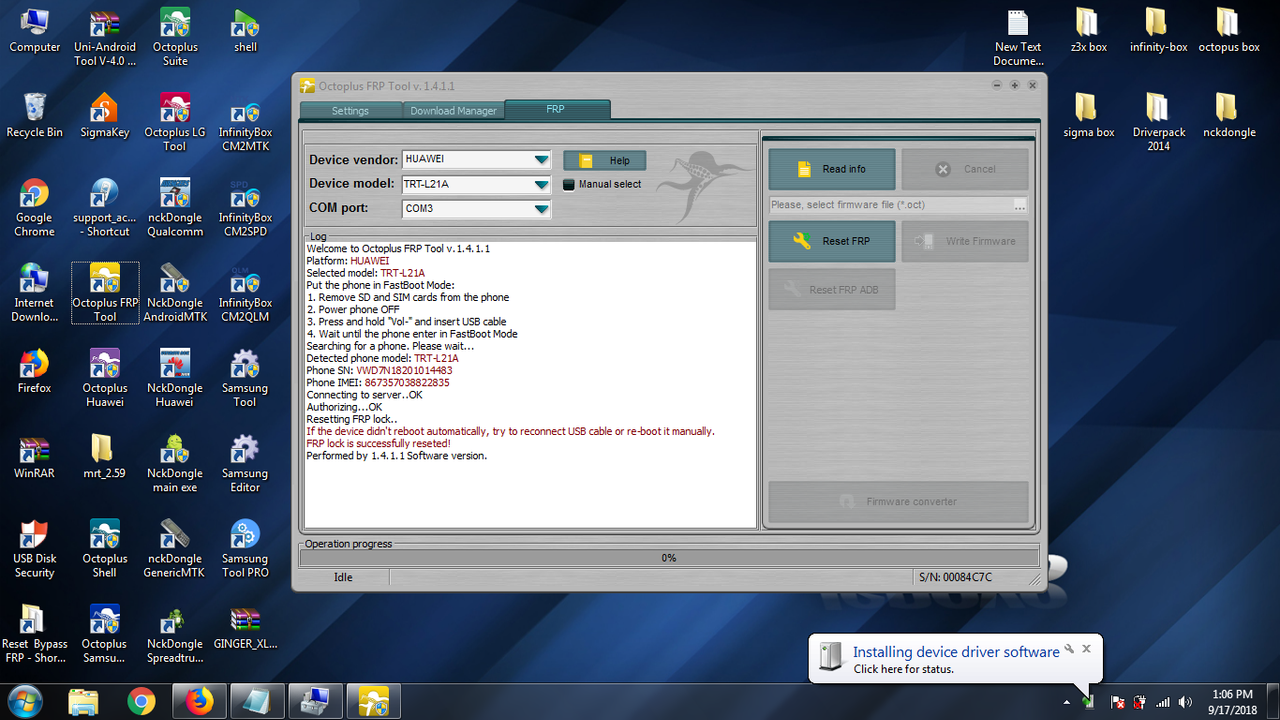Activate the Octoplus FRP Tool taskbar button

(x=374, y=702)
